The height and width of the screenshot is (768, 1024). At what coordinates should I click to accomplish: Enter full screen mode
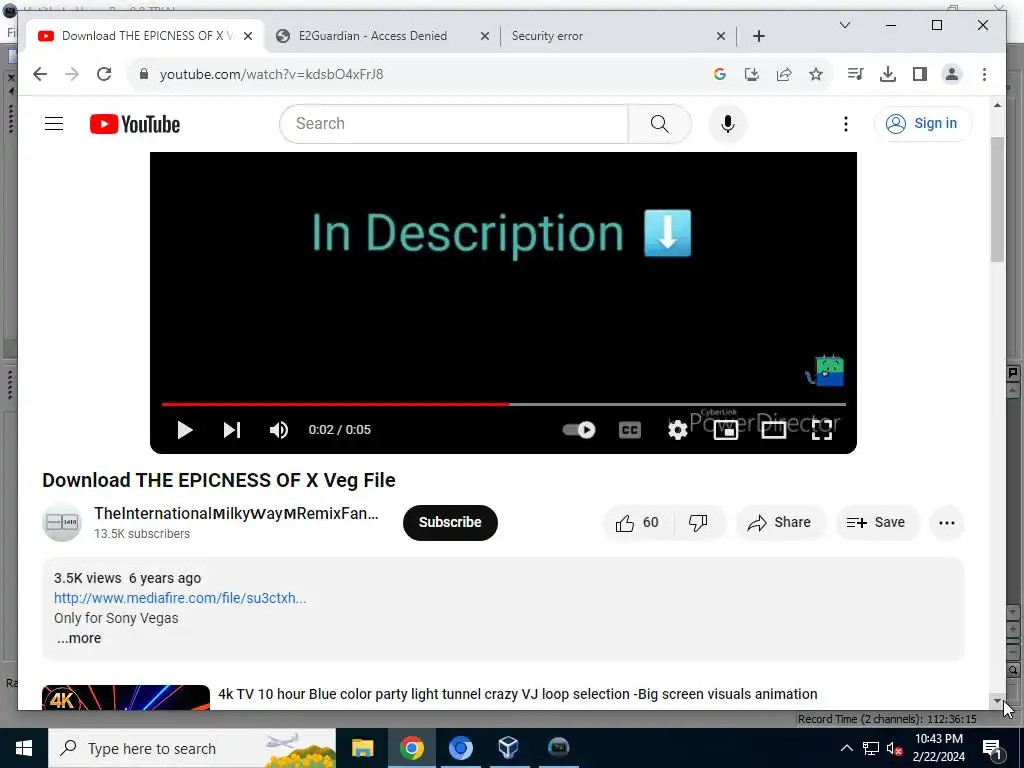[822, 430]
